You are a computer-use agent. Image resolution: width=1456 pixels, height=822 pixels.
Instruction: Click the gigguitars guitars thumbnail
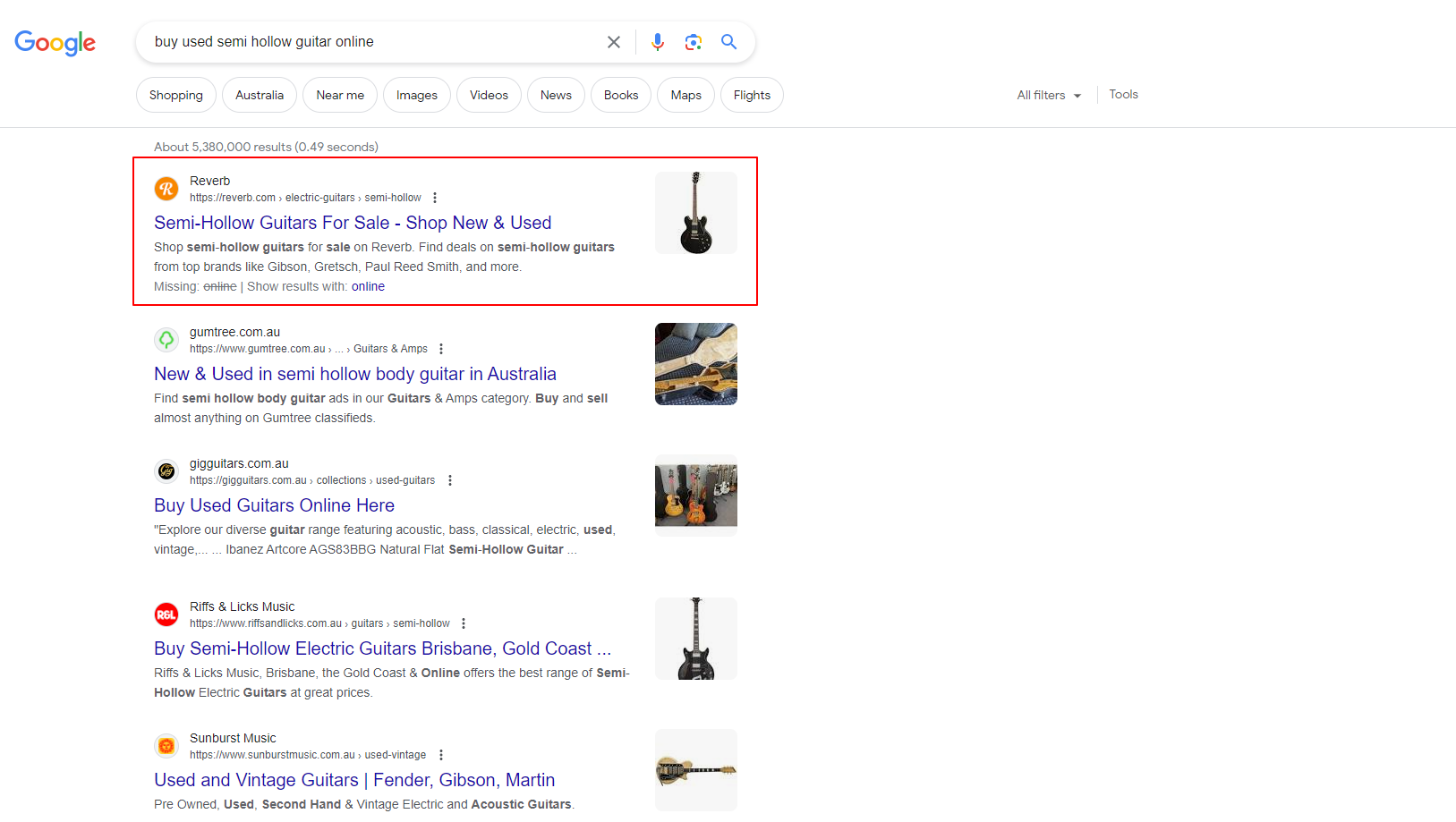tap(696, 496)
